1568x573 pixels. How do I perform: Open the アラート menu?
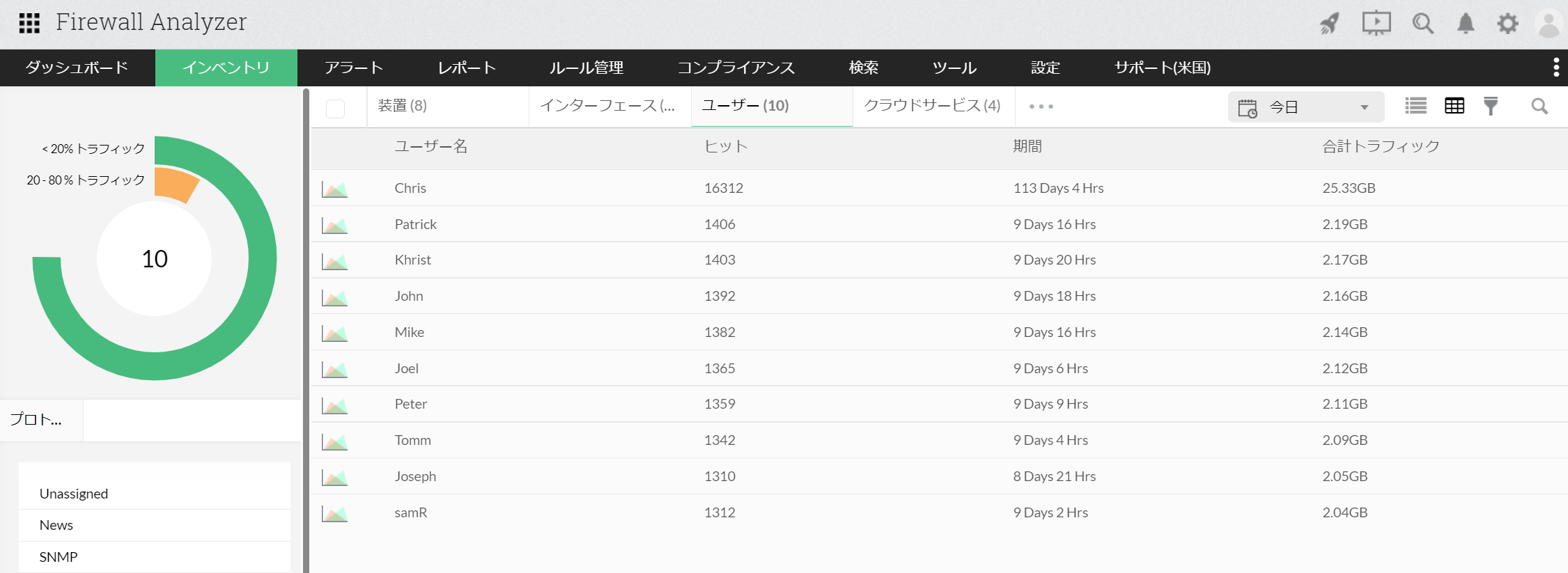(x=353, y=68)
